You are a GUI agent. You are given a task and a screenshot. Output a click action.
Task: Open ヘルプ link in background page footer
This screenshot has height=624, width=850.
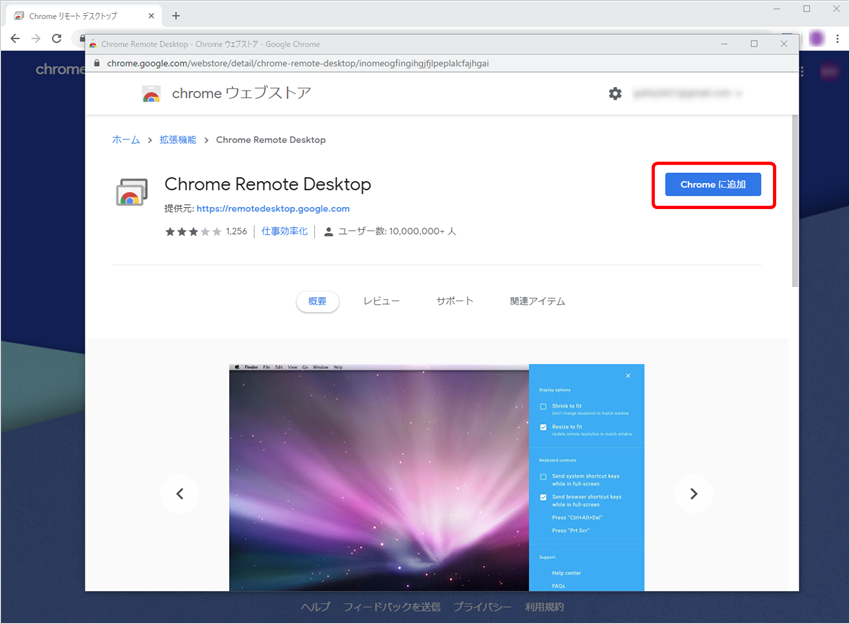tap(315, 607)
